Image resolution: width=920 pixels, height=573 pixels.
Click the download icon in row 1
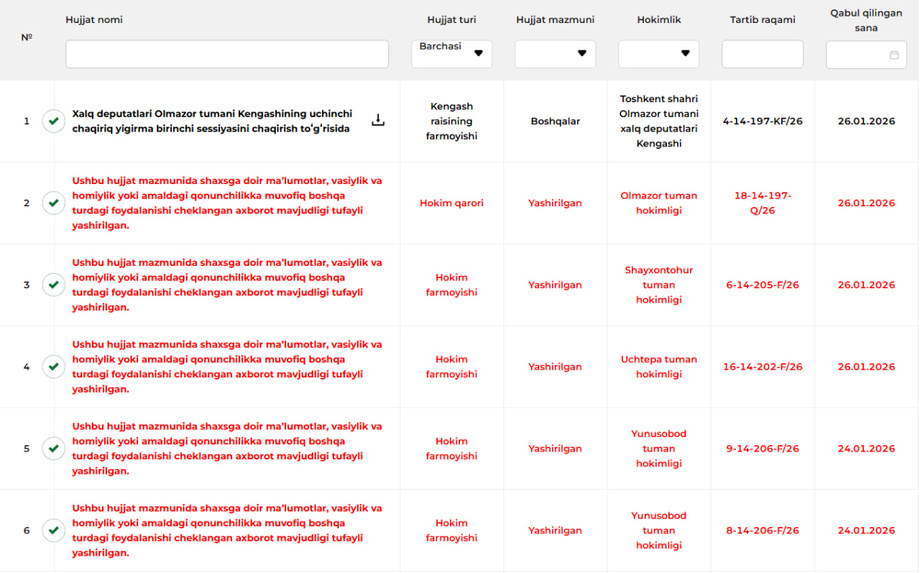378,120
